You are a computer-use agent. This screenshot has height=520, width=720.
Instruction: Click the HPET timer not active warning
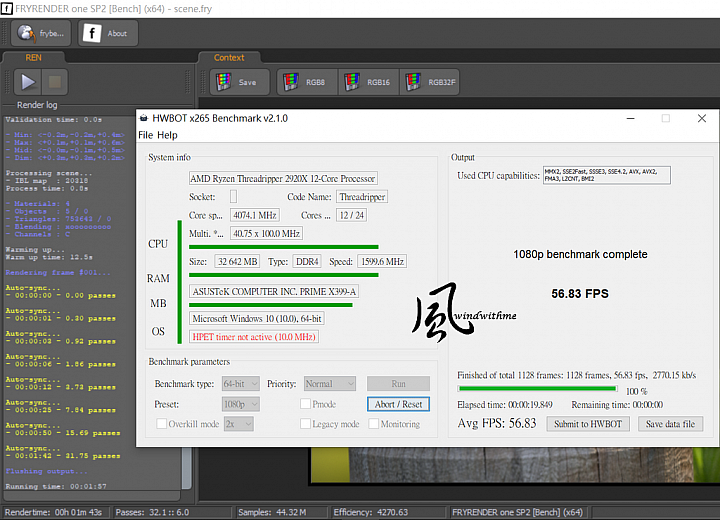pos(254,337)
